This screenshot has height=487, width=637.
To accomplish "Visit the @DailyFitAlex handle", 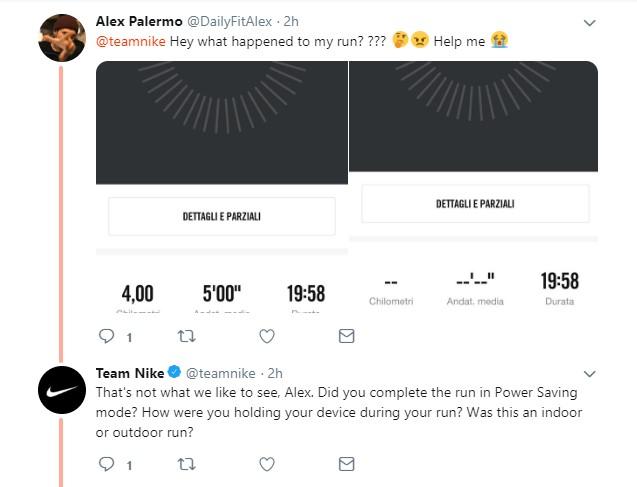I will [229, 21].
